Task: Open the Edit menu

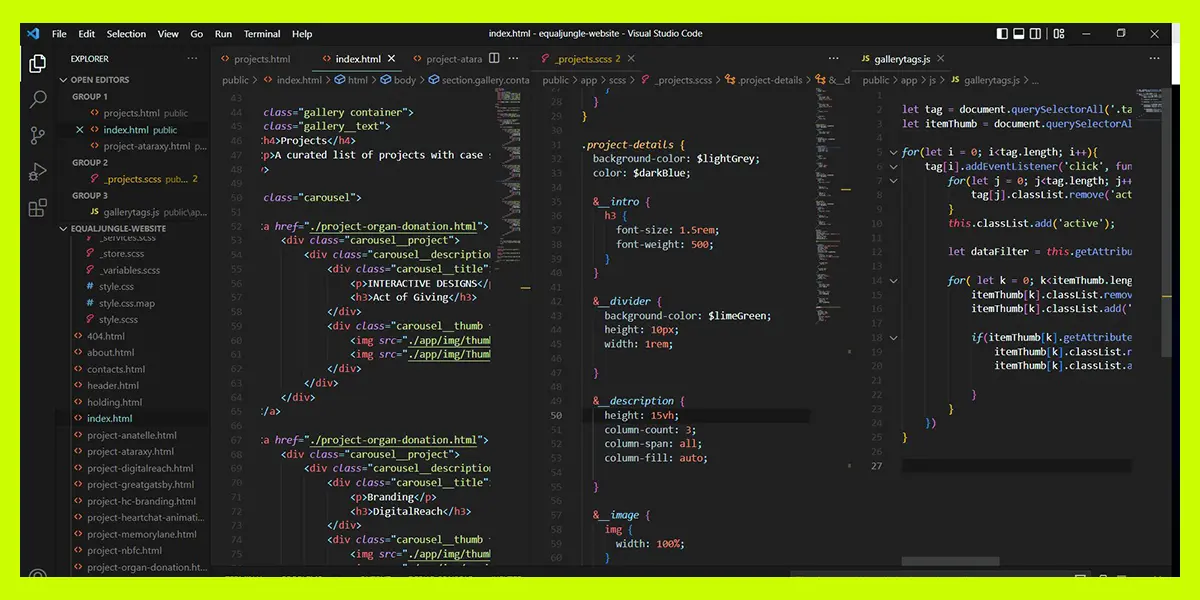Action: pyautogui.click(x=87, y=34)
